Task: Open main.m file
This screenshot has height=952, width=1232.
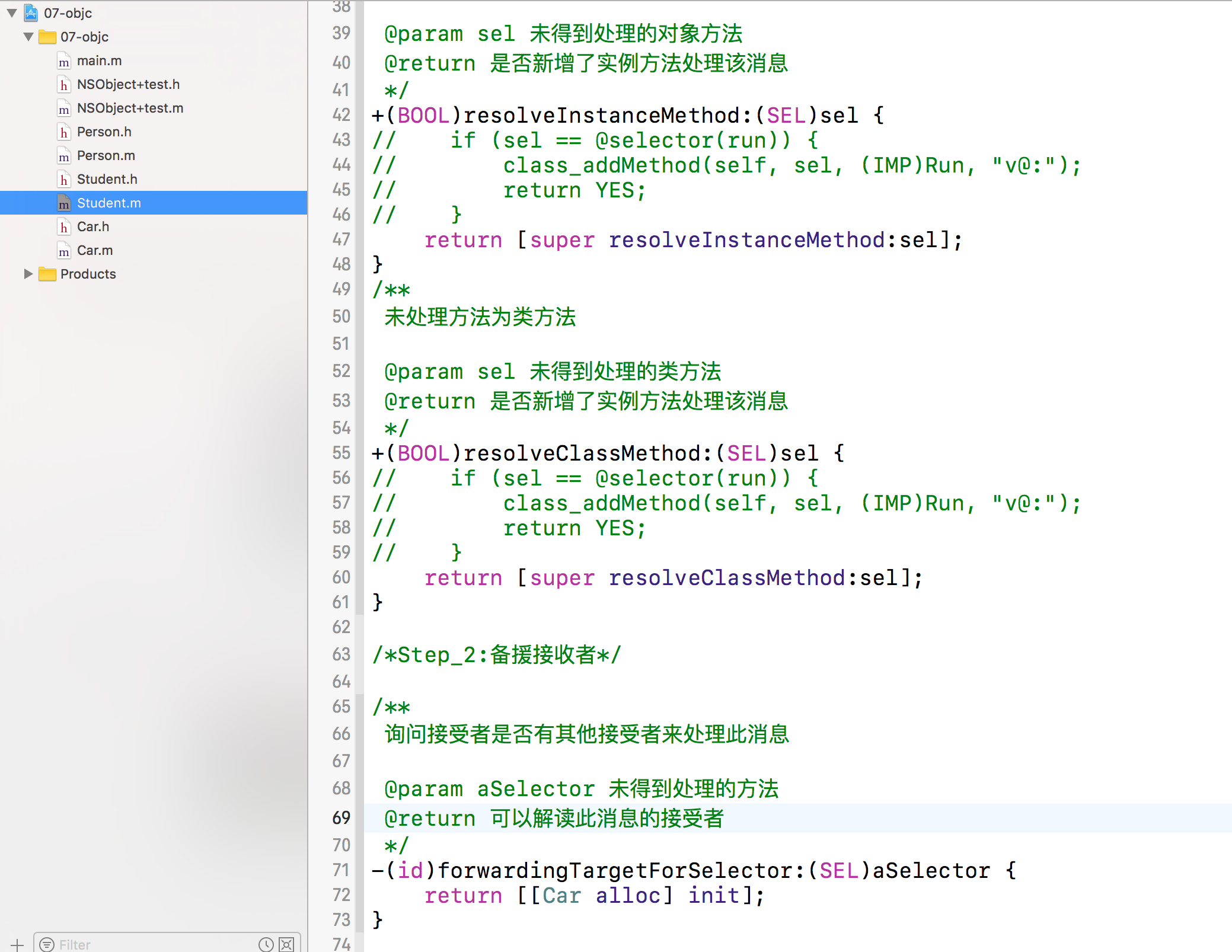Action: (99, 60)
